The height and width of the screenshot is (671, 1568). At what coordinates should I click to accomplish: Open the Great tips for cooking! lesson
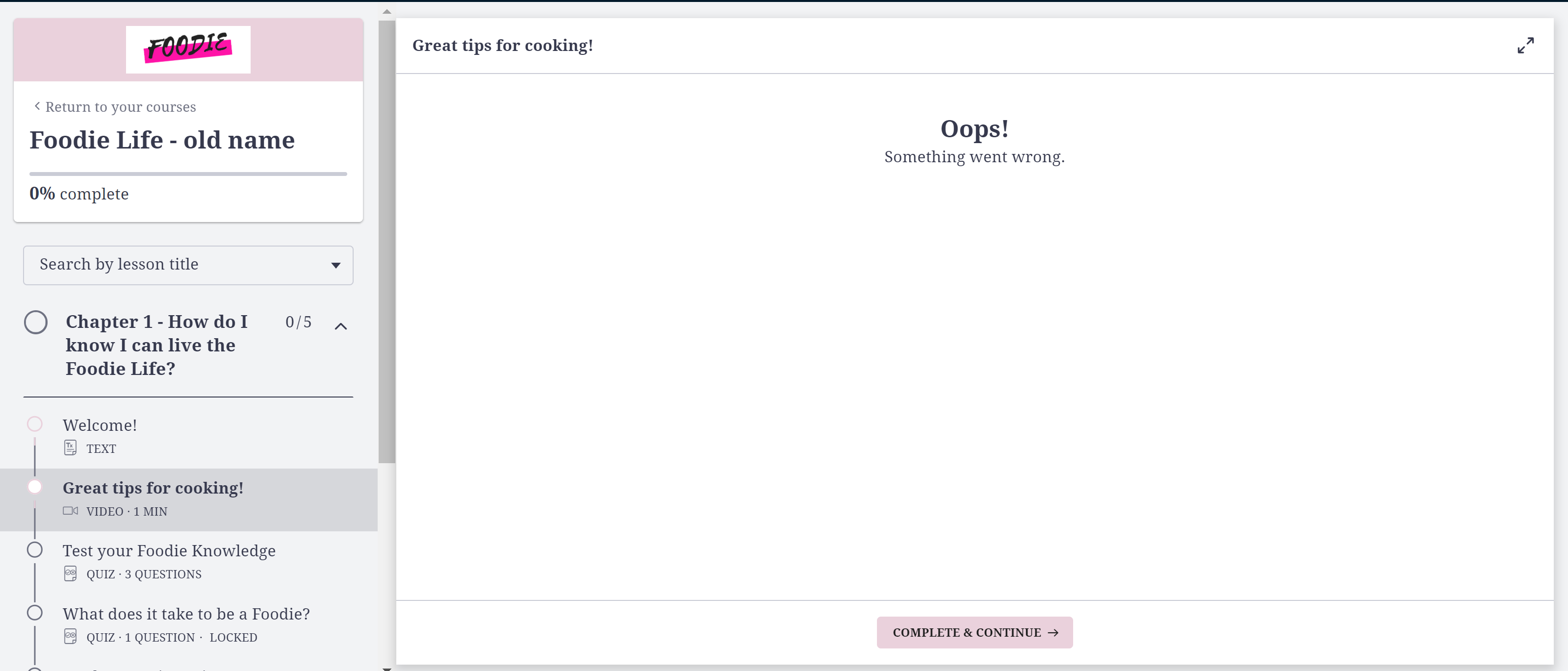coord(153,488)
